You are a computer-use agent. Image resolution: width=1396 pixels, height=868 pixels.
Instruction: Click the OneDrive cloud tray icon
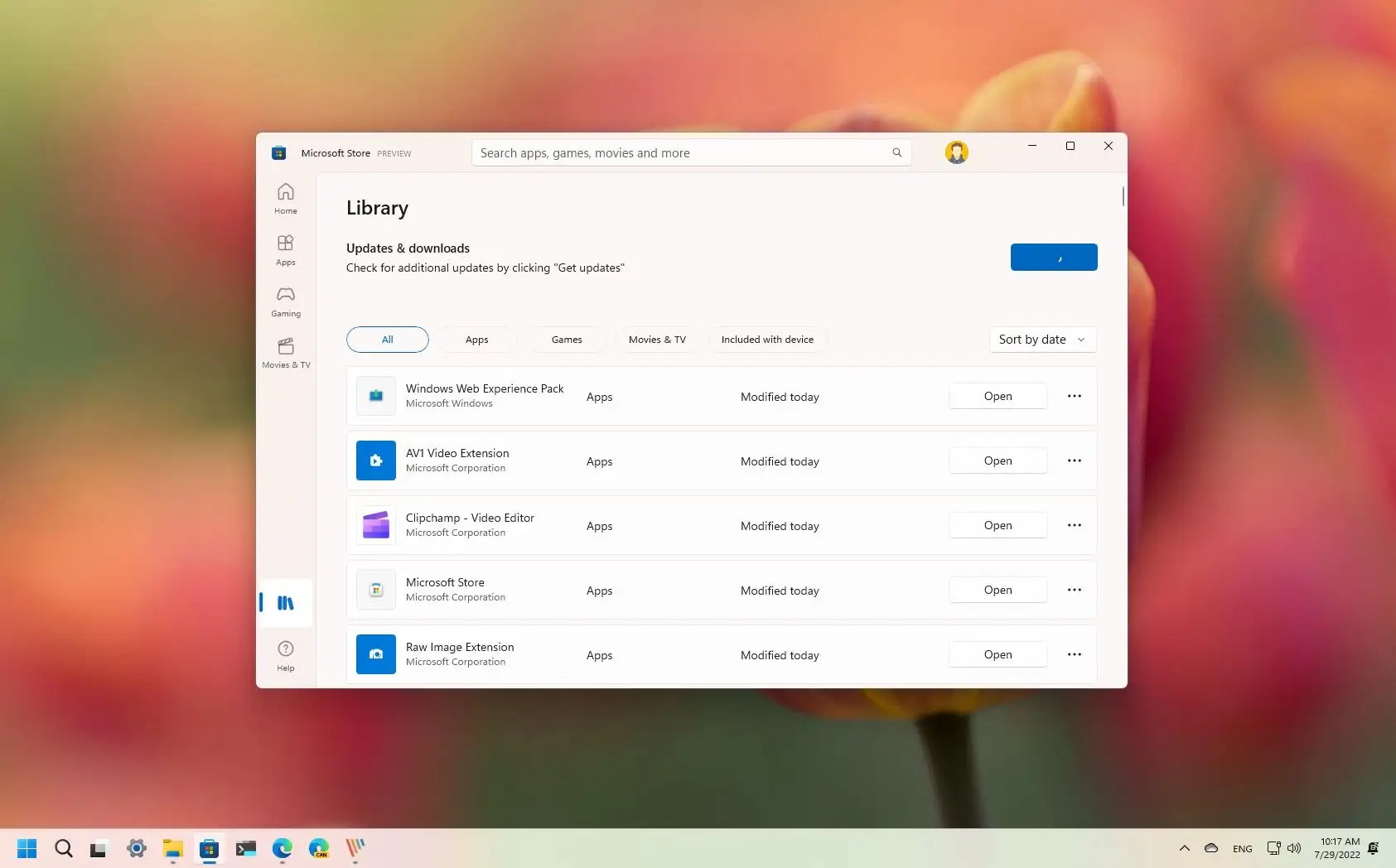coord(1211,848)
